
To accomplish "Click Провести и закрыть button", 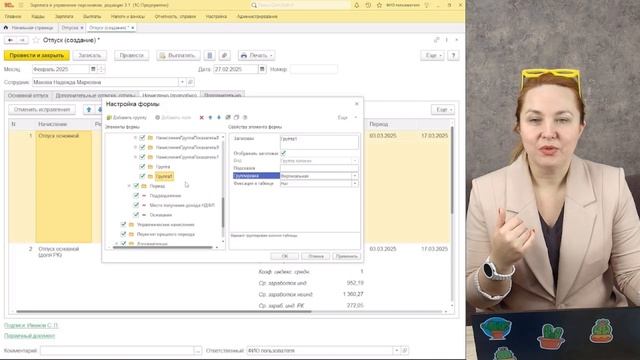I will (x=37, y=56).
